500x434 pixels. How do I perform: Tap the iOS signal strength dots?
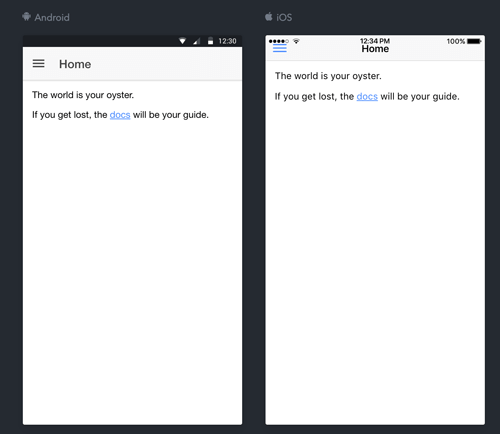[x=279, y=41]
